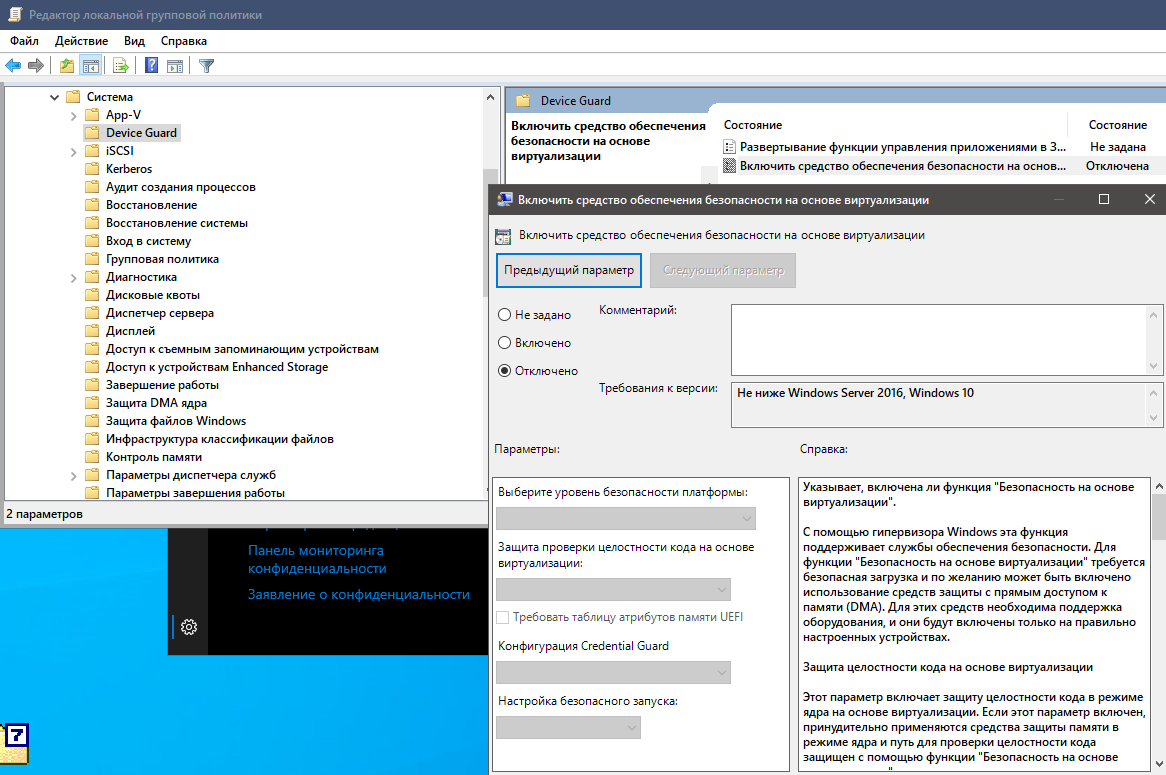1166x775 pixels.
Task: Open Help with the blue question-mark icon
Action: click(x=151, y=65)
